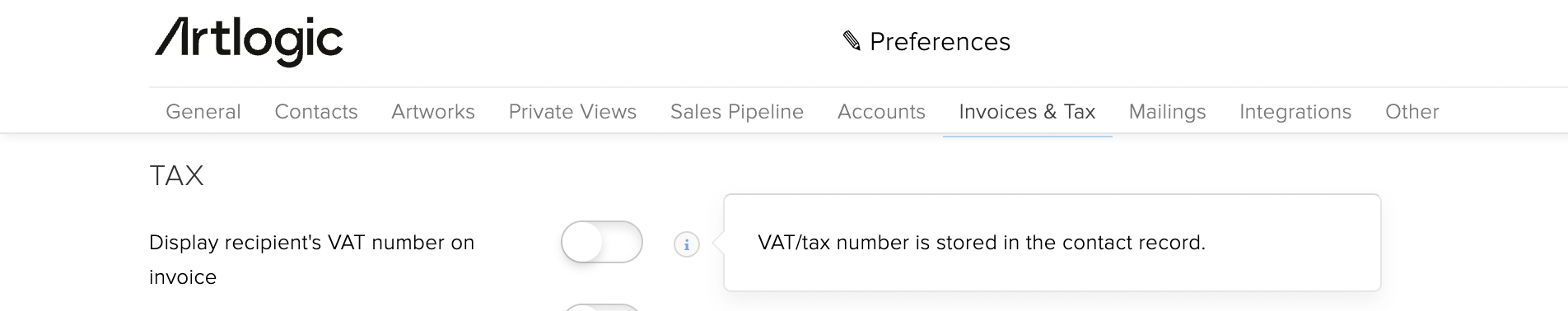Click the pencil icon beside Preferences
Image resolution: width=1568 pixels, height=311 pixels.
coord(852,41)
